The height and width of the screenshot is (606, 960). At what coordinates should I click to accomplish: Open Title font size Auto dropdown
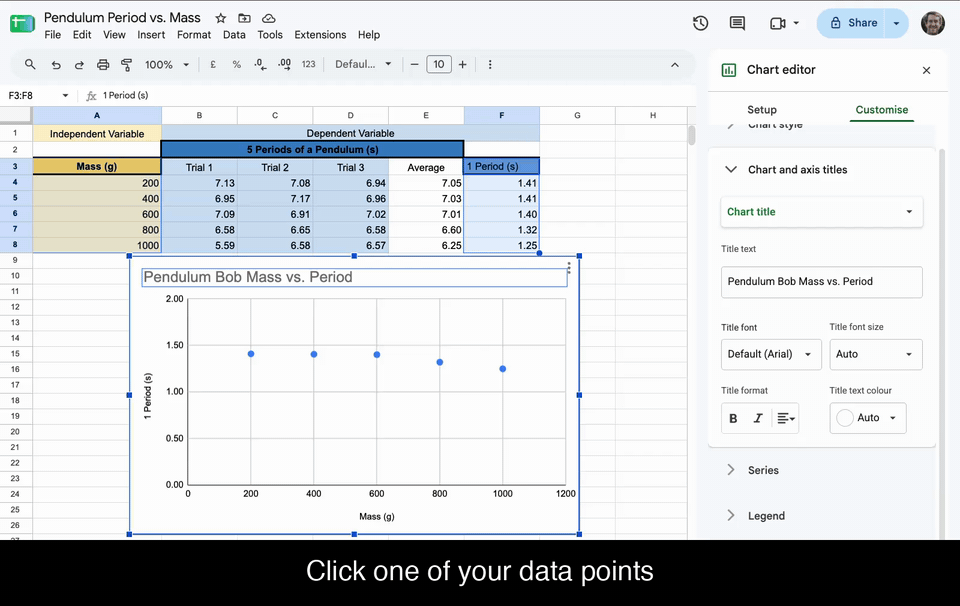(x=876, y=354)
